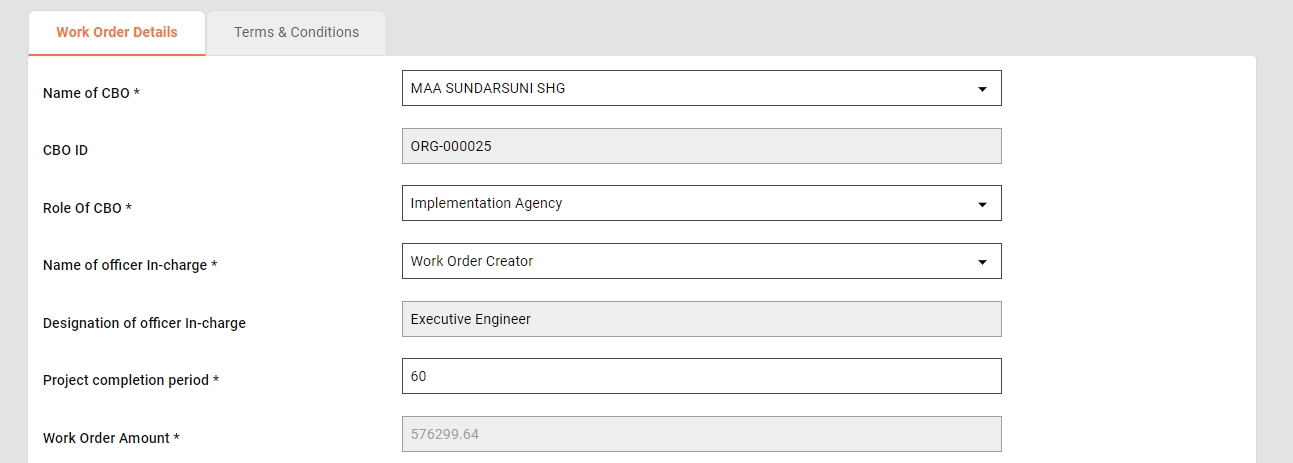Focus the Project completion period input
Image resolution: width=1293 pixels, height=463 pixels.
click(700, 376)
